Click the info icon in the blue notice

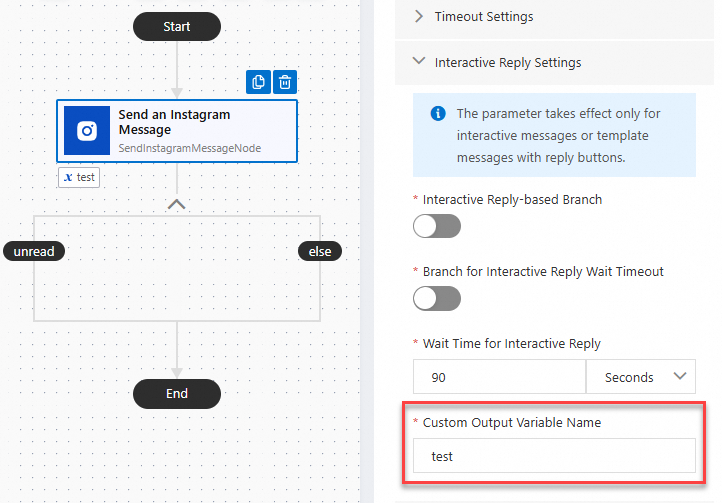[x=438, y=113]
